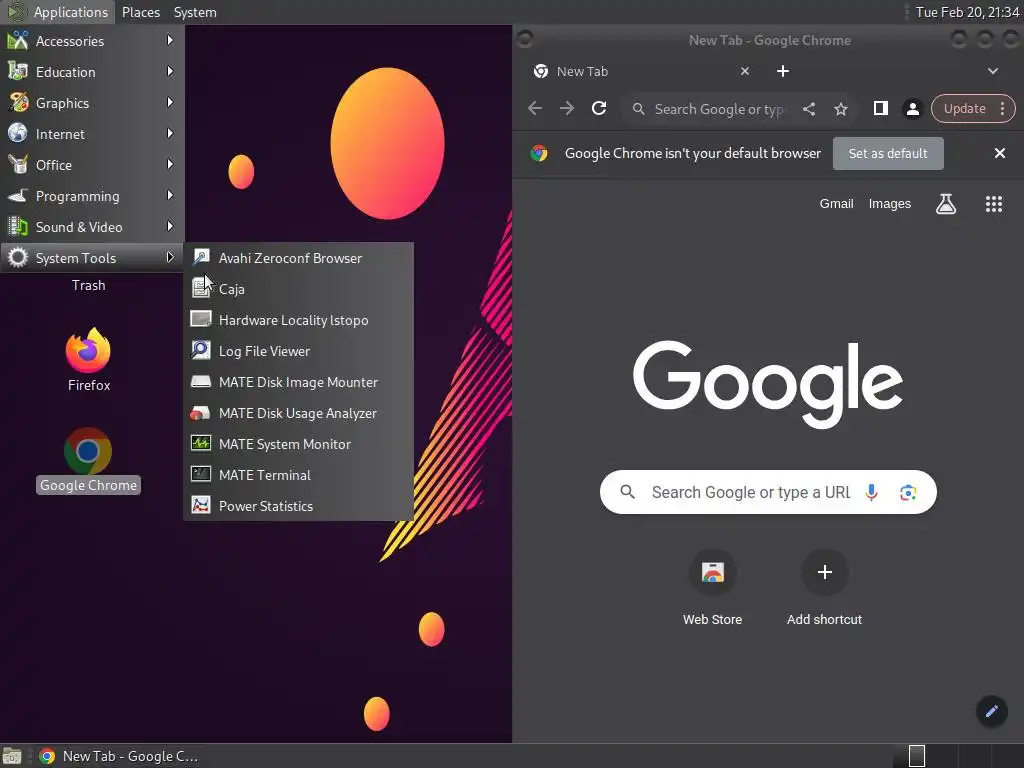Open Chrome tab search dropdown
The image size is (1024, 768).
(993, 71)
